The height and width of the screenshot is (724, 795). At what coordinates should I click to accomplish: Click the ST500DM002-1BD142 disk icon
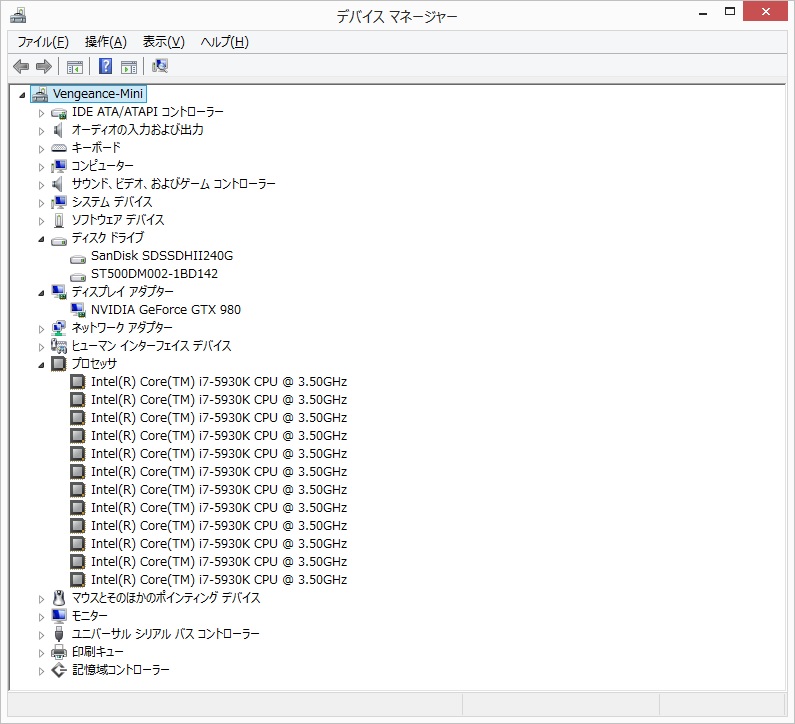78,276
